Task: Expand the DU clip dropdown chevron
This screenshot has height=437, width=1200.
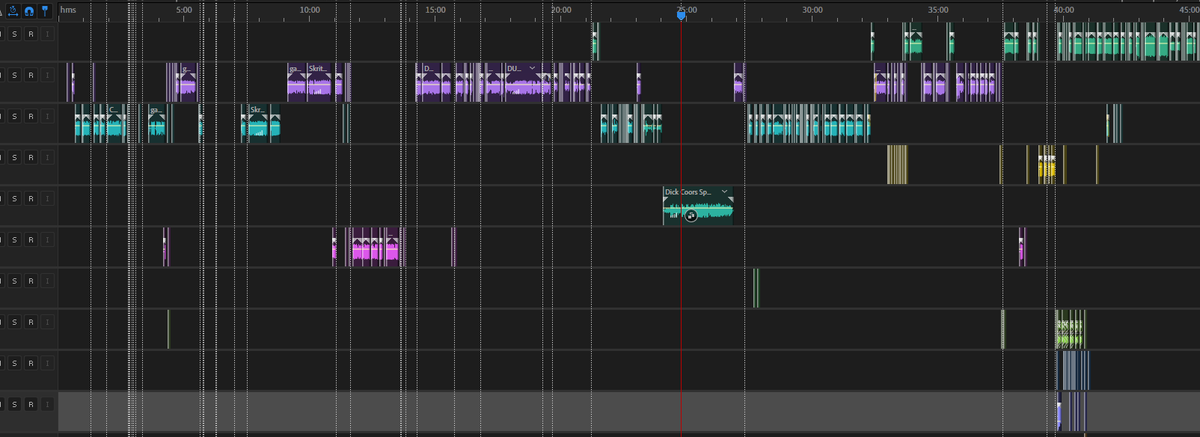Action: tap(532, 67)
